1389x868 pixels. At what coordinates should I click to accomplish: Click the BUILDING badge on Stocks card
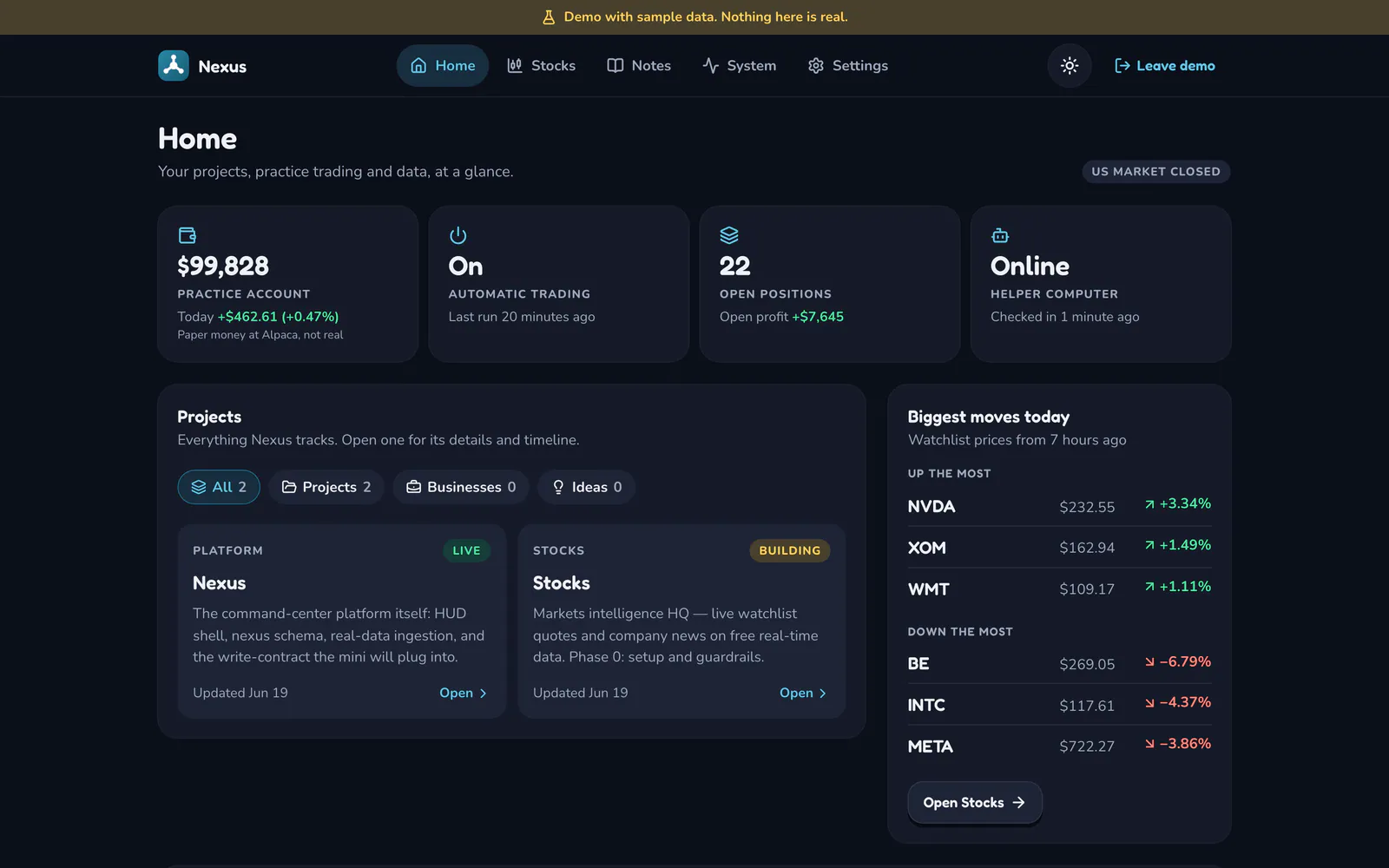click(x=789, y=550)
